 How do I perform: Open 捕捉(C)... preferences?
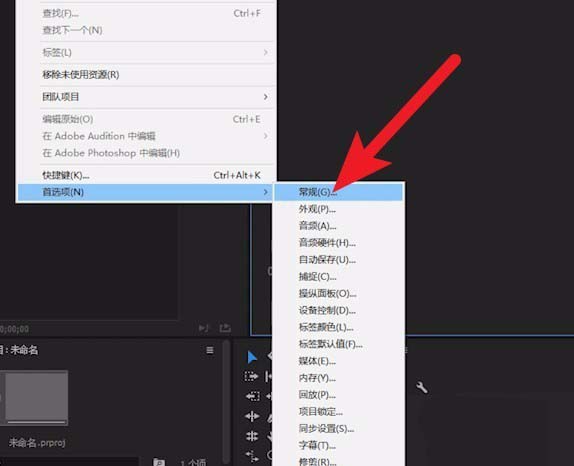pyautogui.click(x=339, y=276)
